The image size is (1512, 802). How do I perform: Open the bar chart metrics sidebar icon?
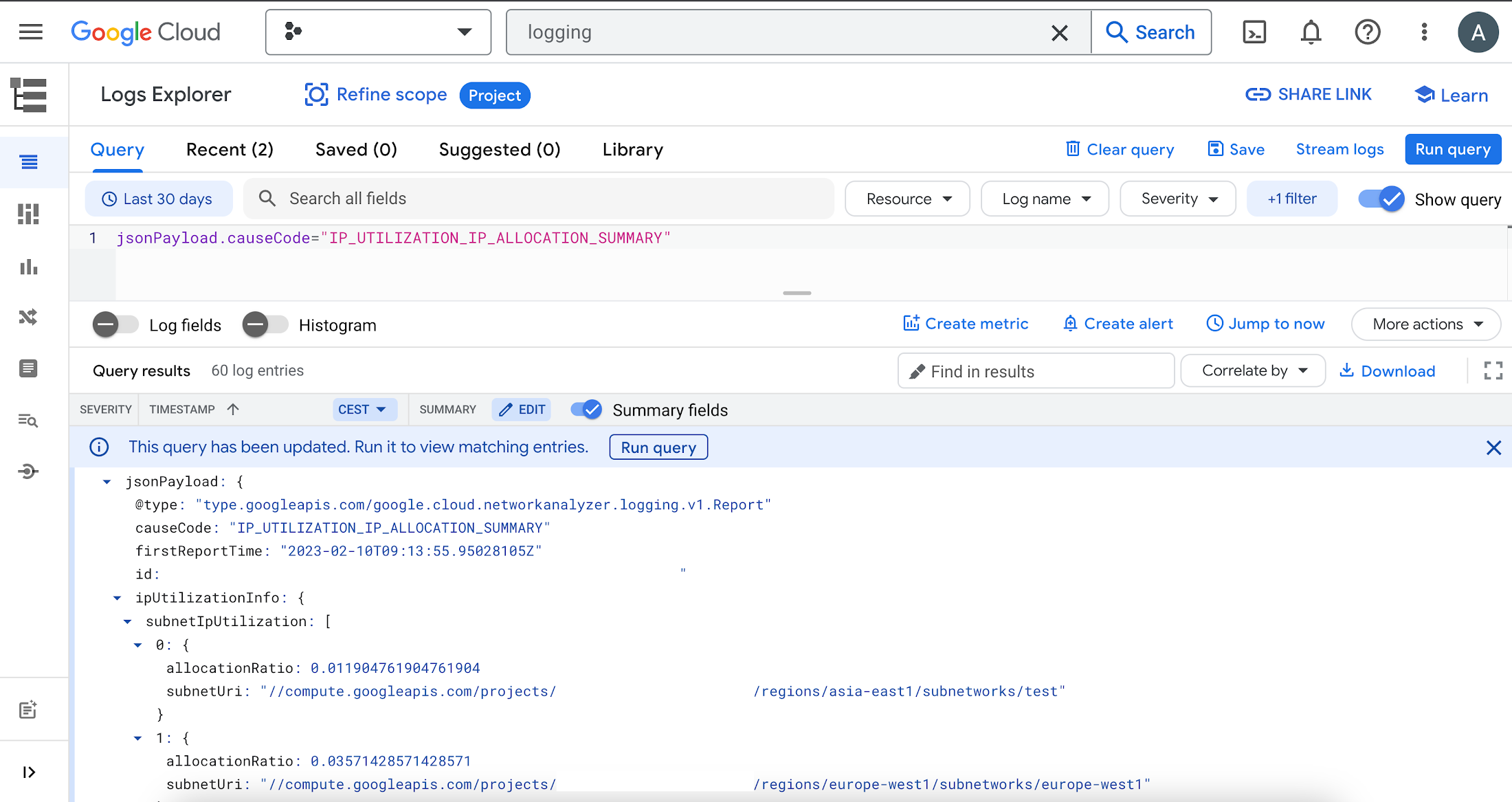coord(28,266)
